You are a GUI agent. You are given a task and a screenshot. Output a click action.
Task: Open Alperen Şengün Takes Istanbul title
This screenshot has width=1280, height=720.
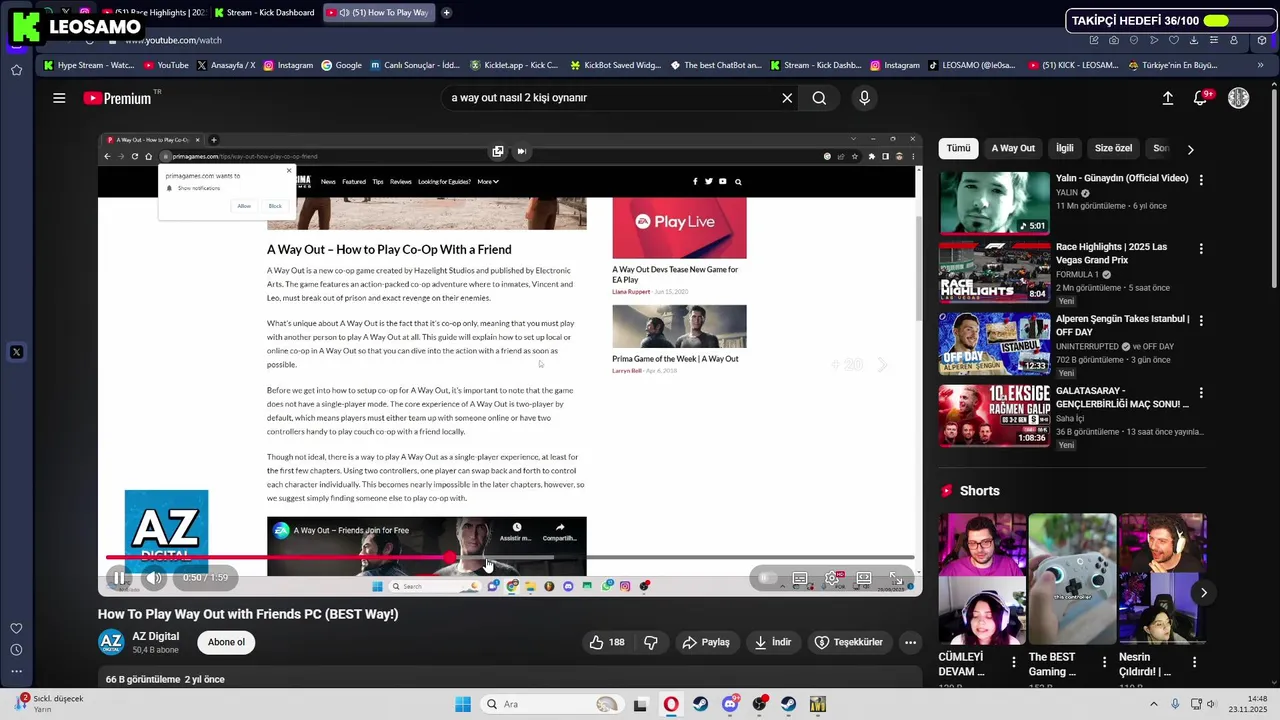coord(1122,325)
